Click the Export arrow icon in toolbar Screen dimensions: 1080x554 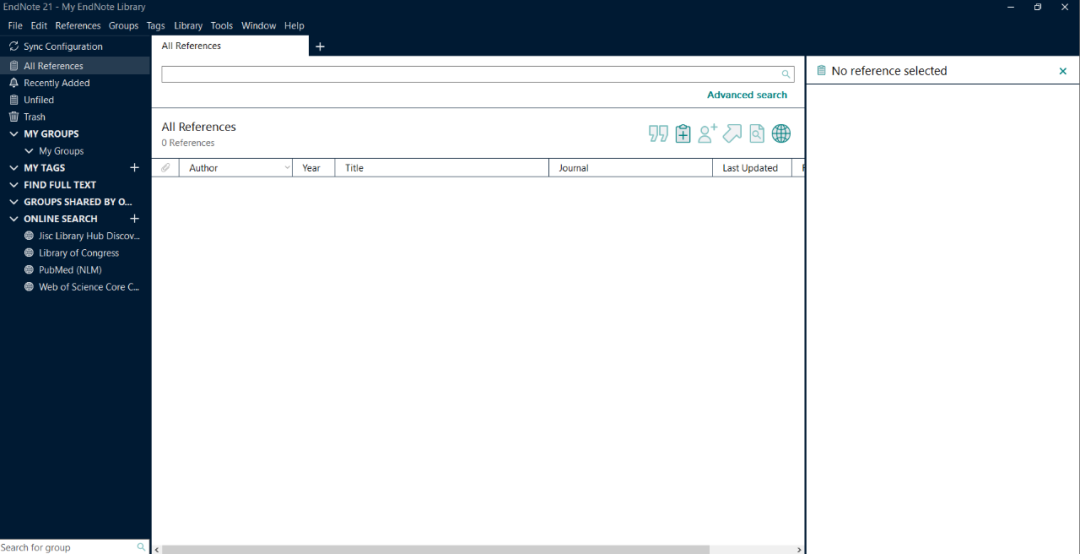click(732, 134)
